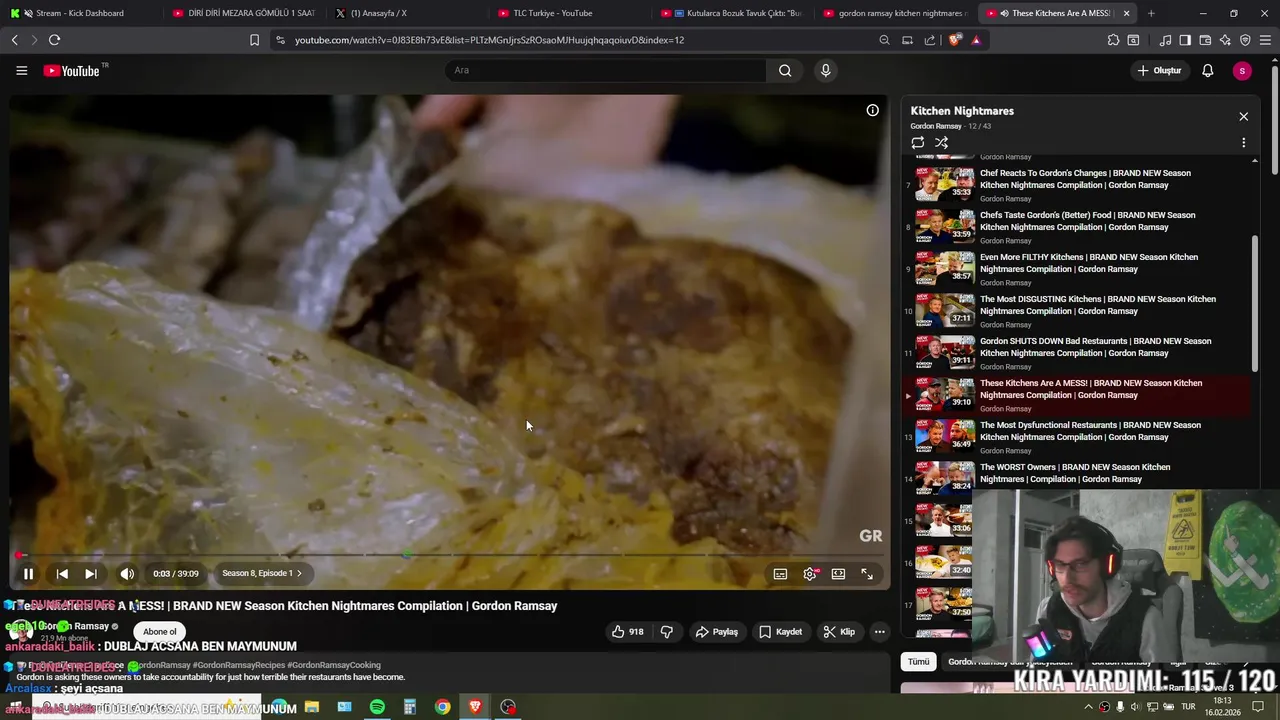Open YouTube notifications bell
The height and width of the screenshot is (720, 1280).
(1208, 70)
